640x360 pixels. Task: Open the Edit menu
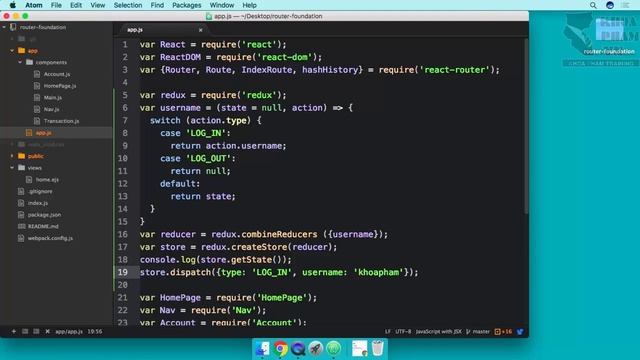click(x=76, y=5)
